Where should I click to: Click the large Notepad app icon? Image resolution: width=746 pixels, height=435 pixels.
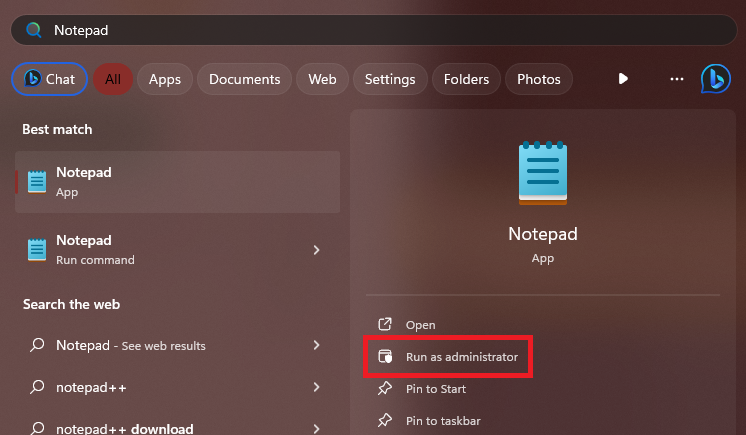(x=542, y=173)
